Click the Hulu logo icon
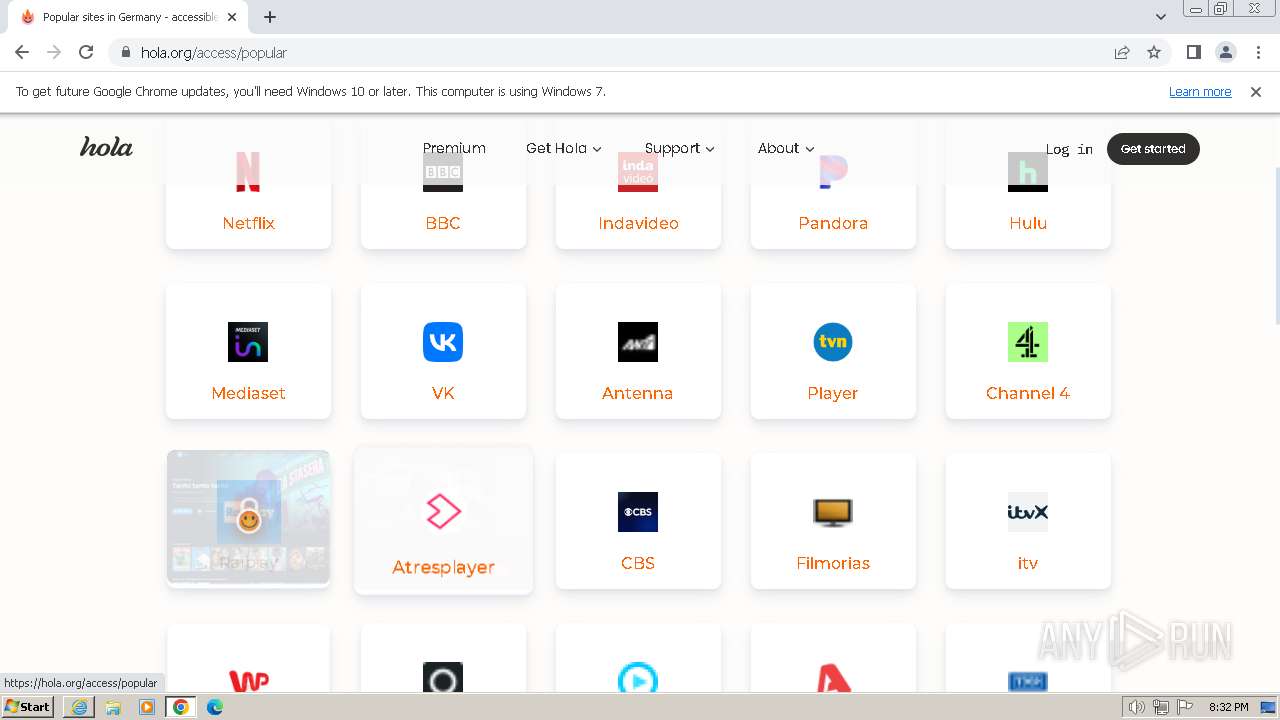1280x720 pixels. tap(1028, 172)
